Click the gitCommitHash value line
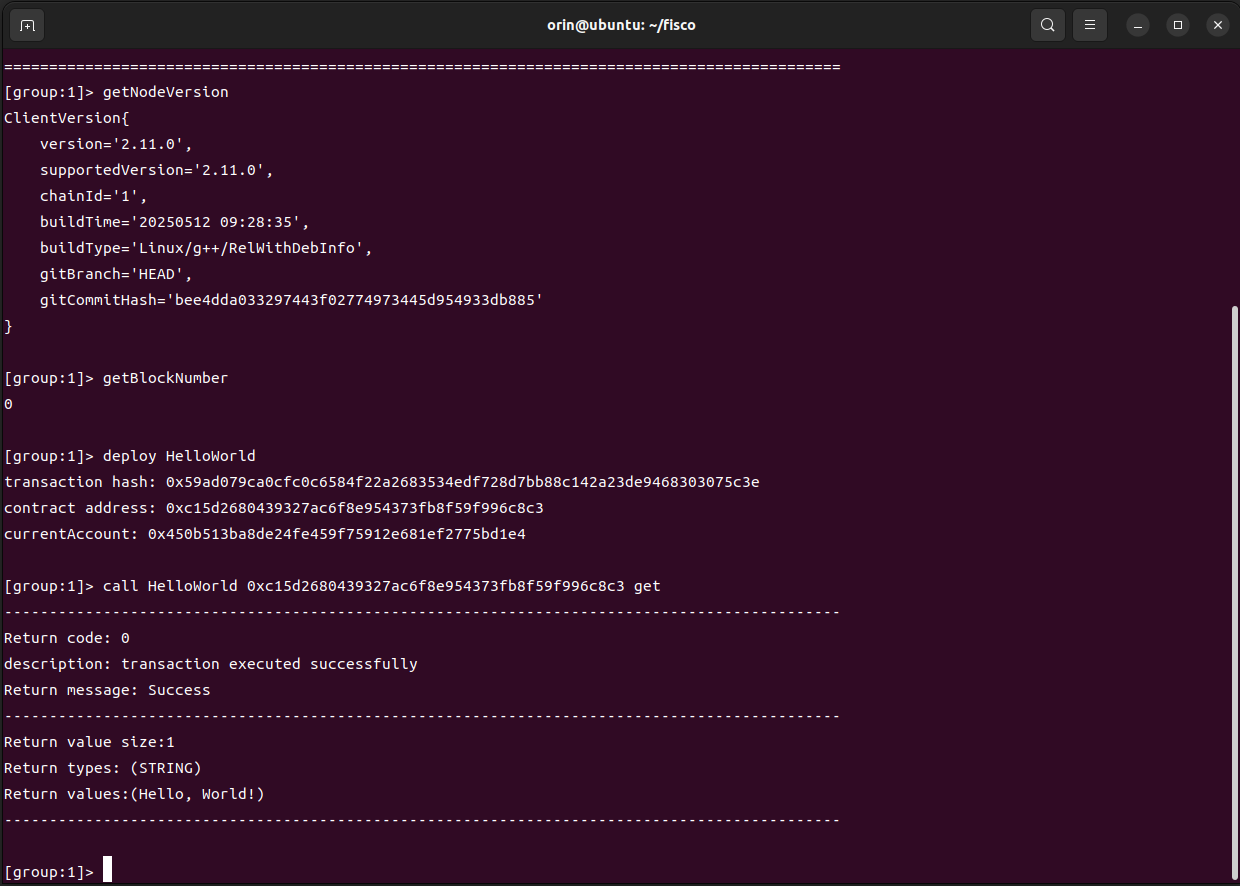 pos(291,300)
